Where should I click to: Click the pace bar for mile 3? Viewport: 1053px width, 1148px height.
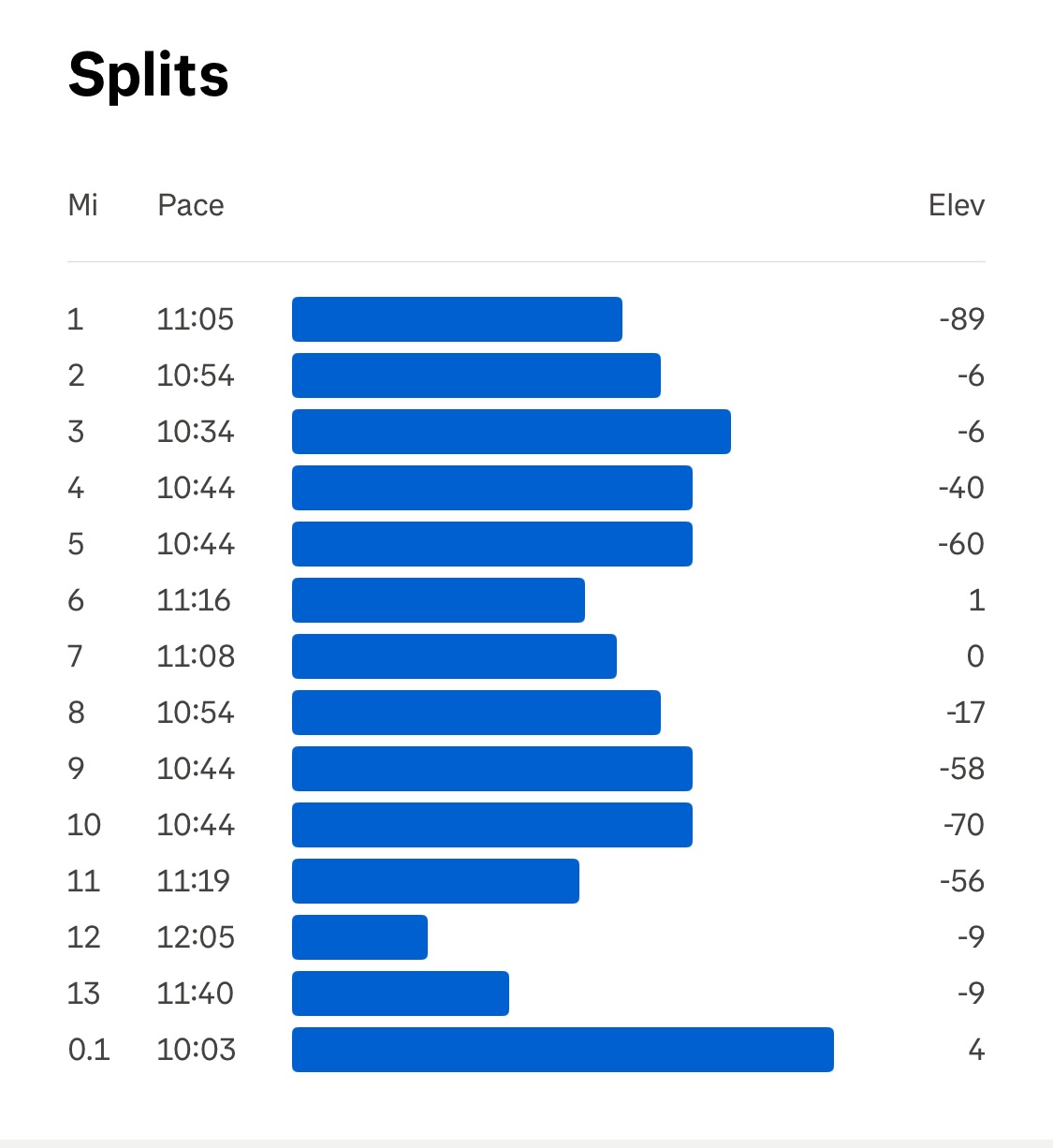point(511,432)
